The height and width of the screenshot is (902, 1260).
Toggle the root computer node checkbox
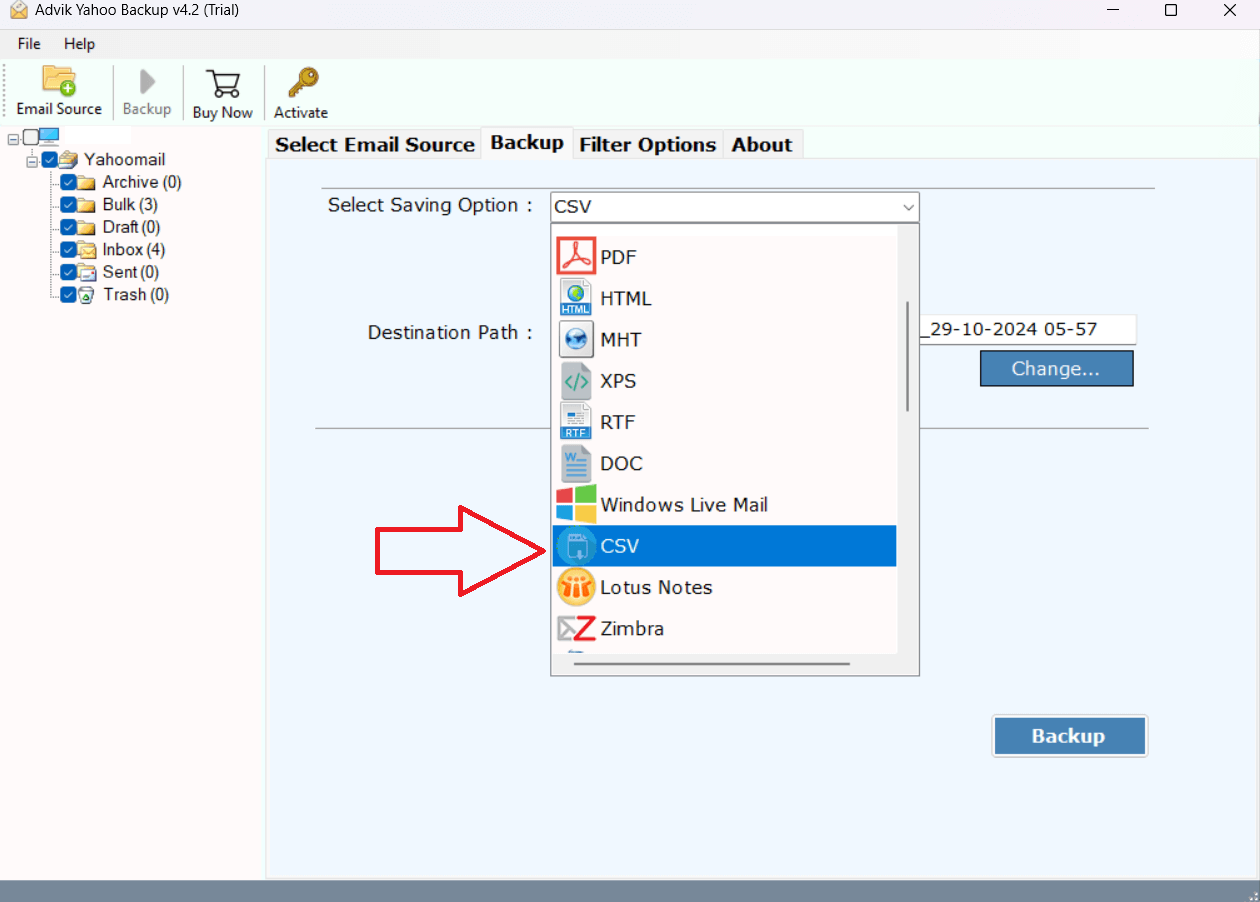coord(30,137)
